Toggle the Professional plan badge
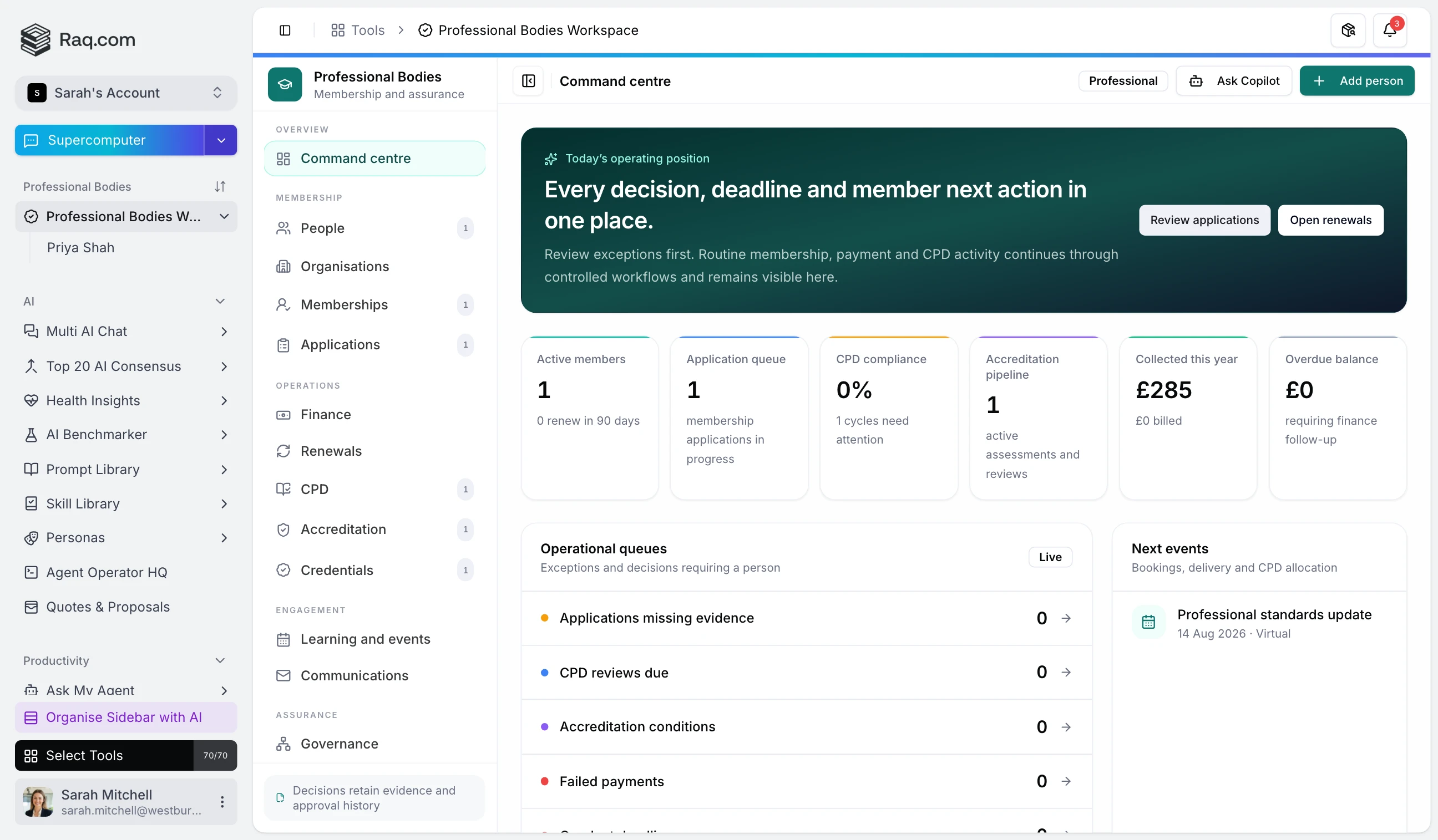 1123,81
